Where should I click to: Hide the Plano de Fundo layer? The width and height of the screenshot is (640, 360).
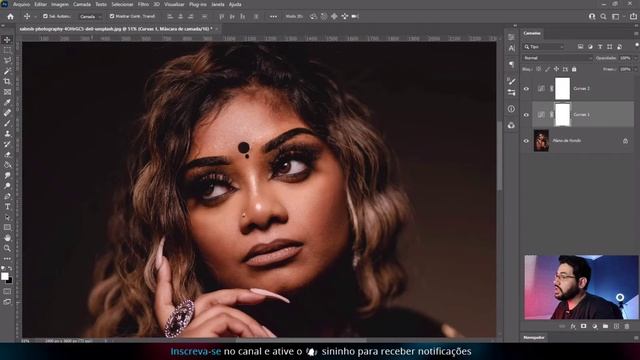point(526,141)
